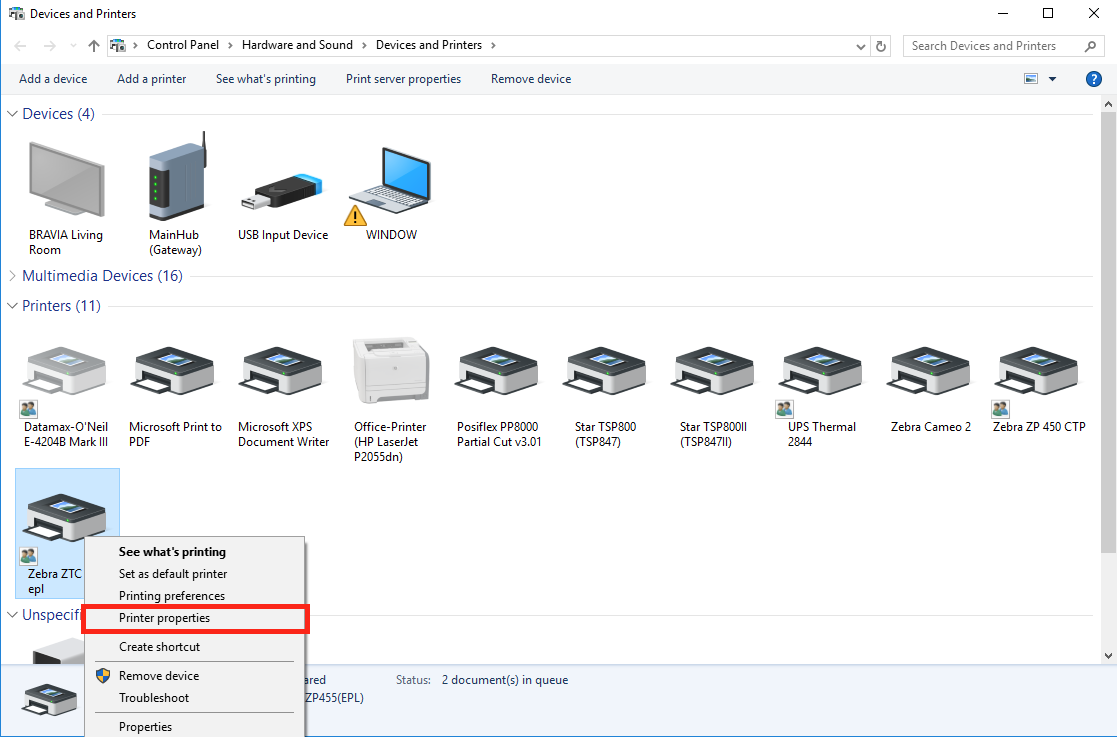Image resolution: width=1117 pixels, height=737 pixels.
Task: Click the printer icon in the details pane
Action: 49,699
